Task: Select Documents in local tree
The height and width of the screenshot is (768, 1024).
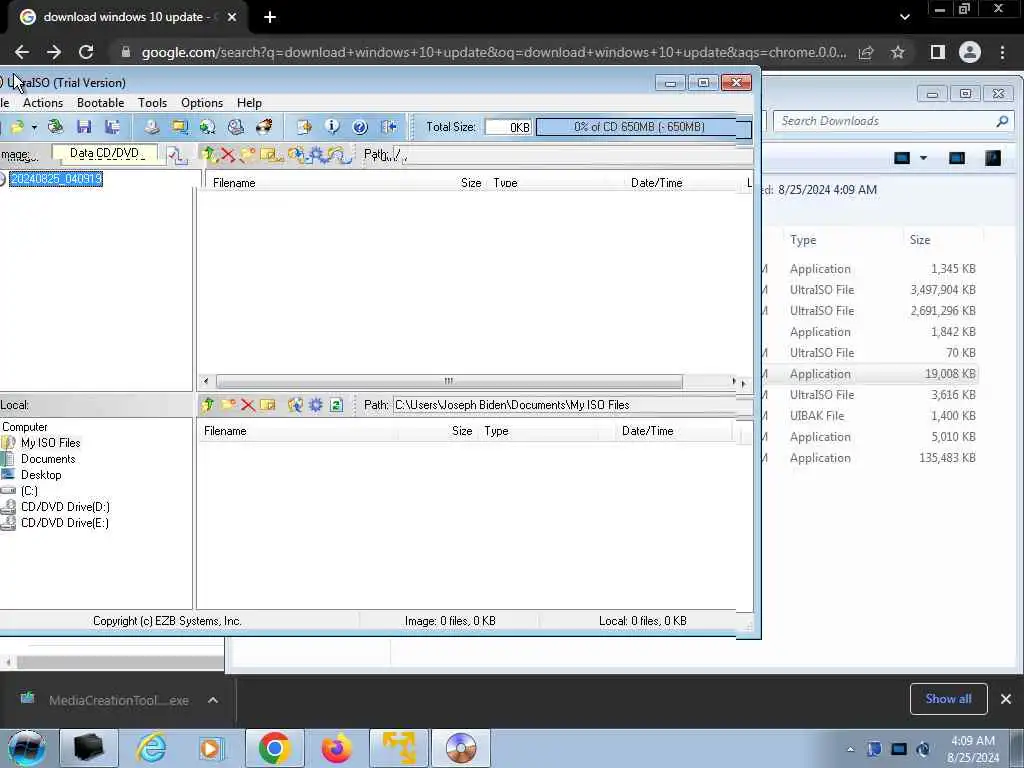Action: pos(48,458)
